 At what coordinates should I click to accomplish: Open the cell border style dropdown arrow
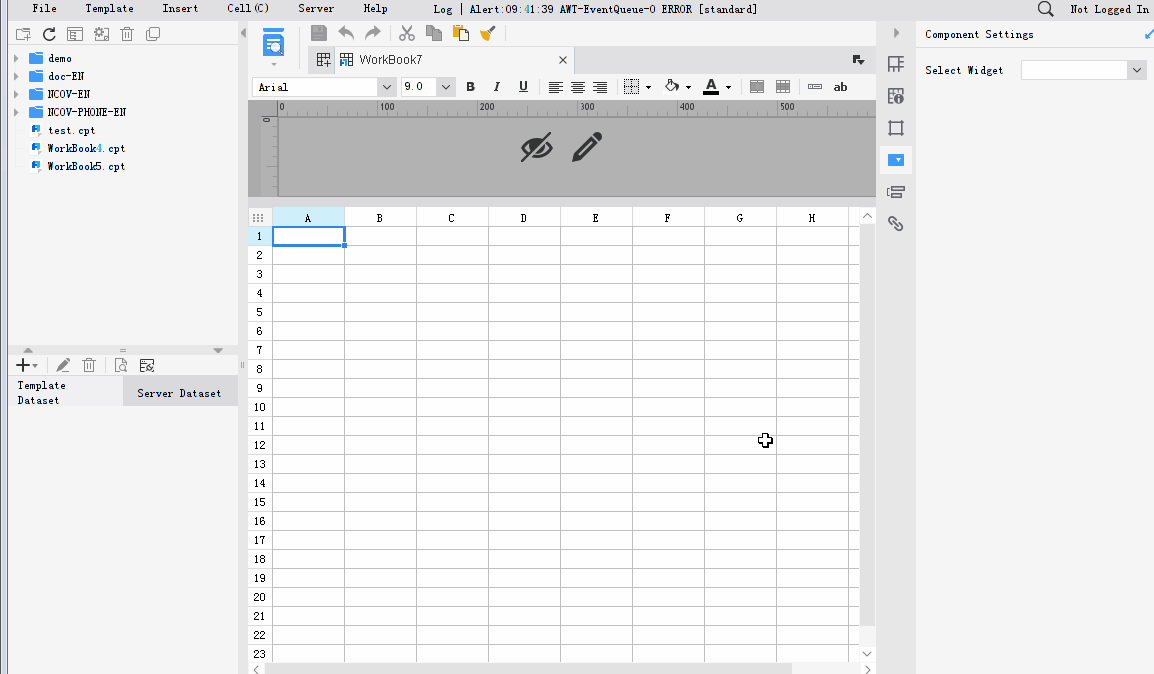coord(648,88)
